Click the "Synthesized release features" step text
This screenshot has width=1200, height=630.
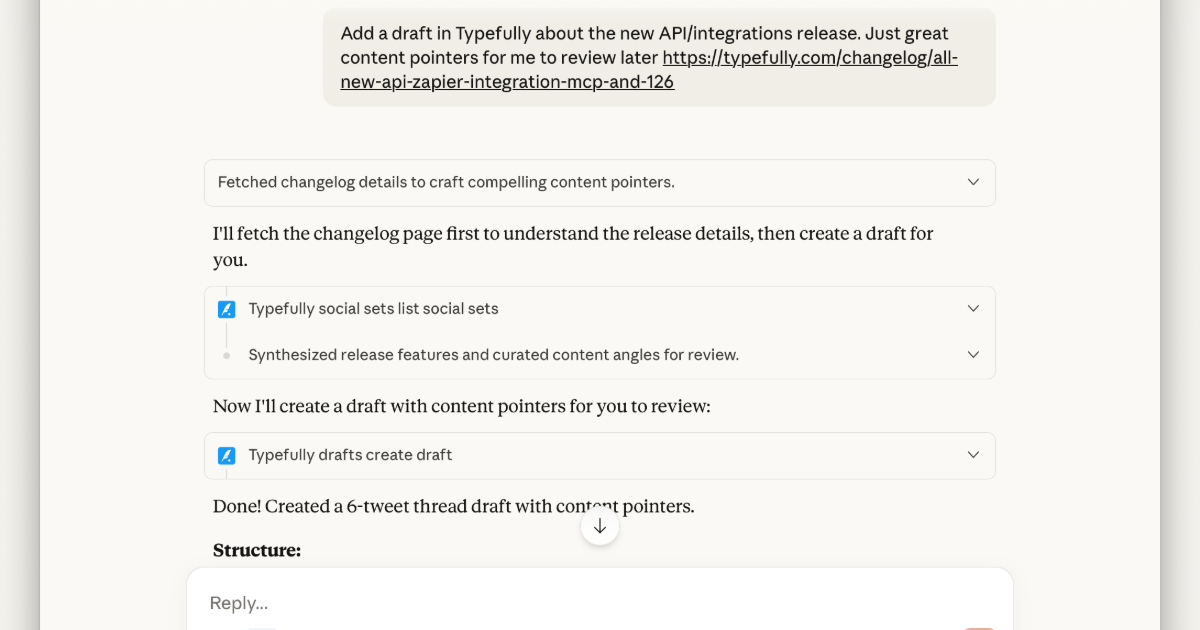coord(493,355)
